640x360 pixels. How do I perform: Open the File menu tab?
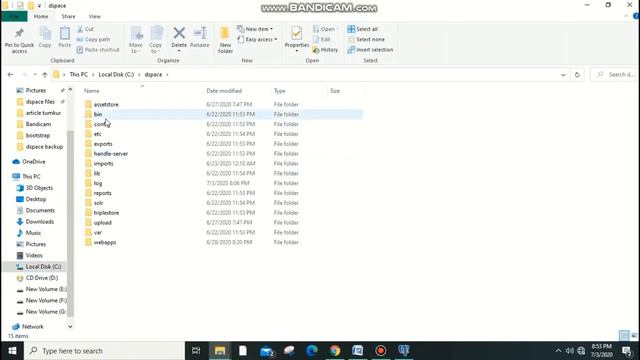(14, 16)
